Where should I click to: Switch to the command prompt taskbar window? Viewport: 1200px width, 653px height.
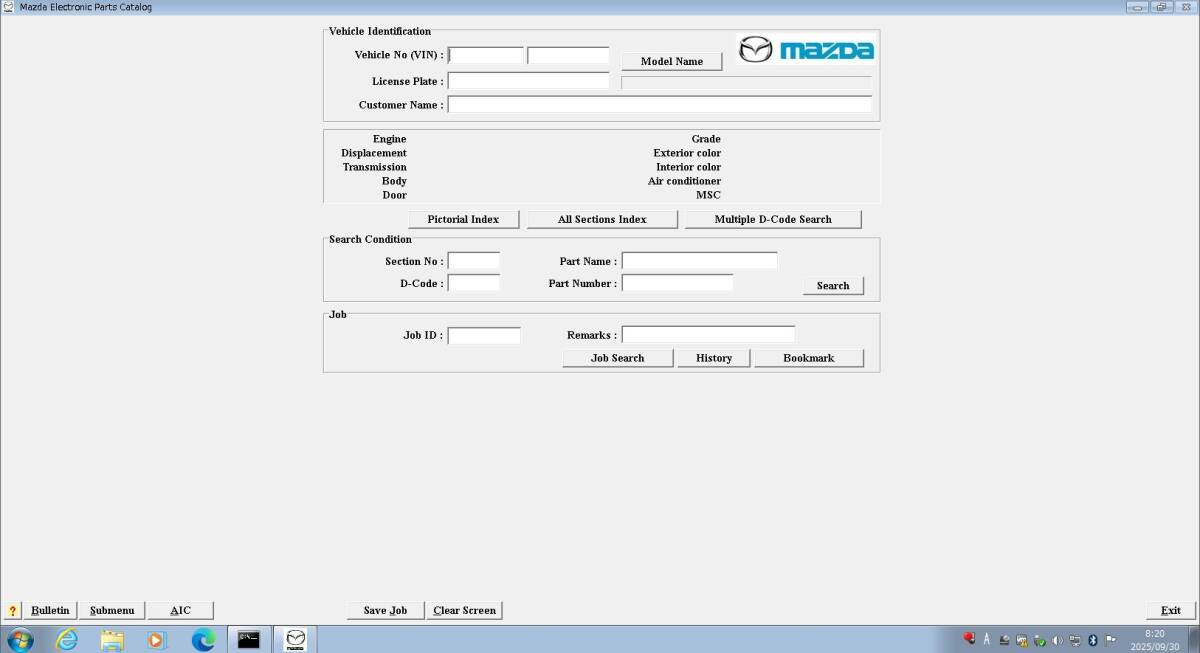pos(249,639)
